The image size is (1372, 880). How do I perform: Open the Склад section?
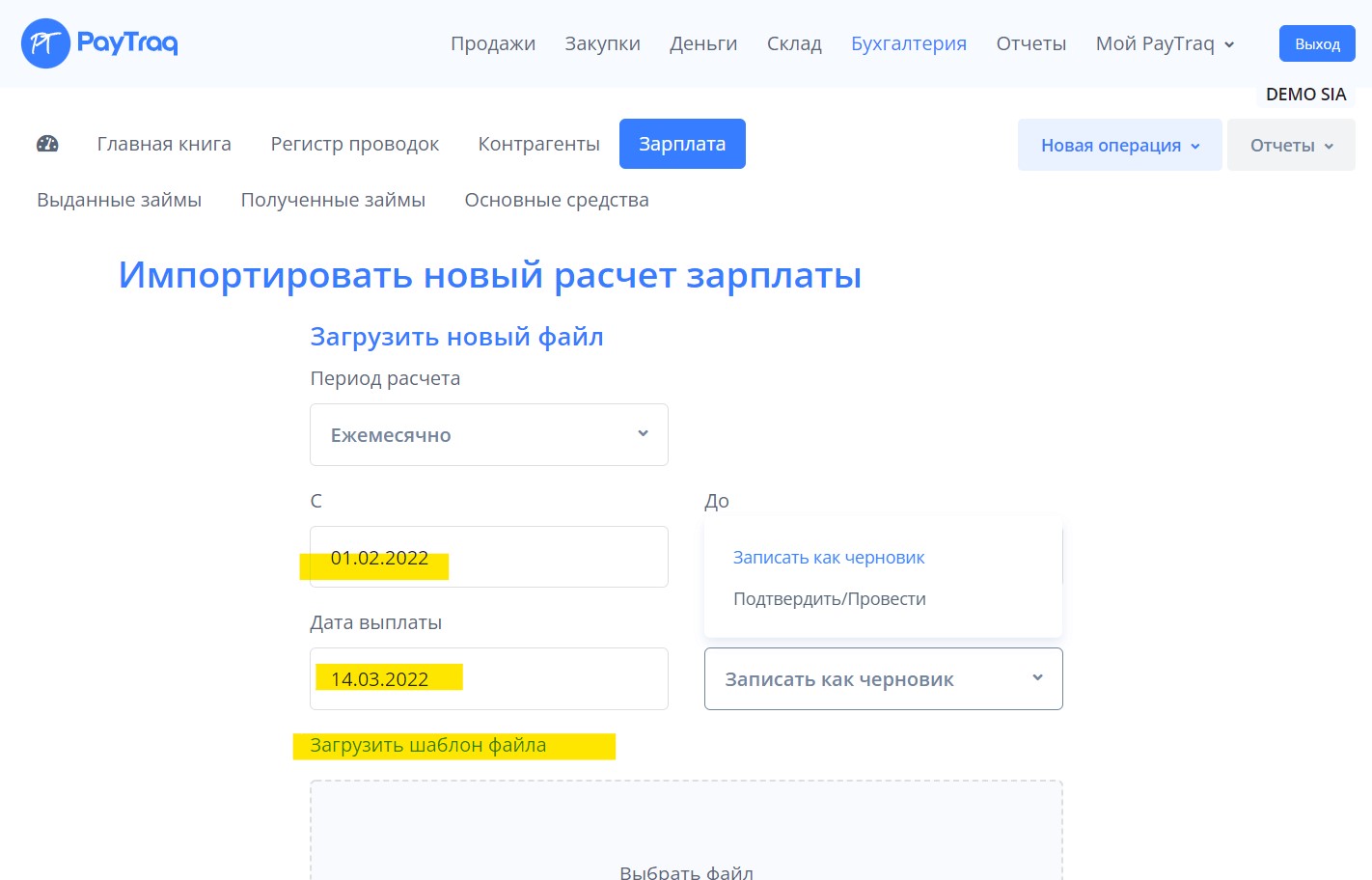(x=794, y=43)
